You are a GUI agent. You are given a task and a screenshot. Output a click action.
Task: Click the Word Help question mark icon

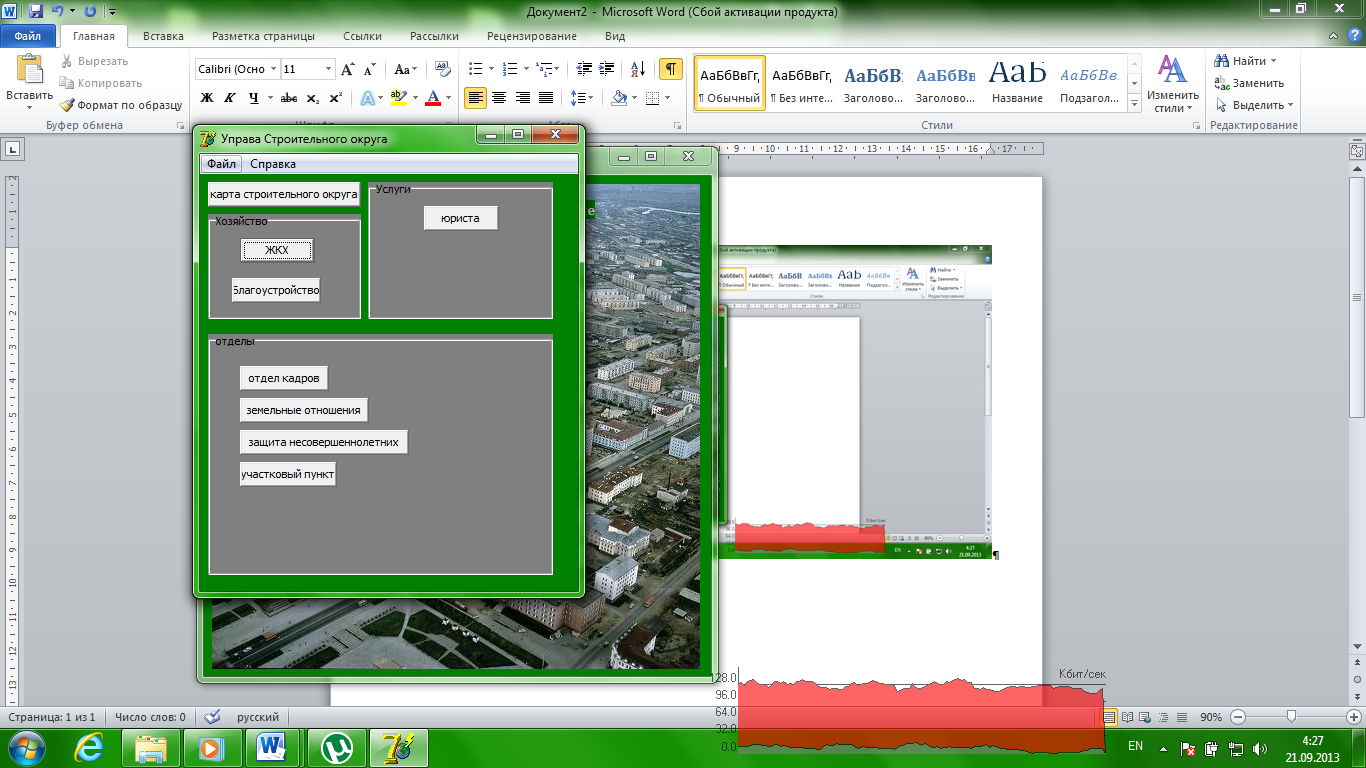tap(1353, 35)
